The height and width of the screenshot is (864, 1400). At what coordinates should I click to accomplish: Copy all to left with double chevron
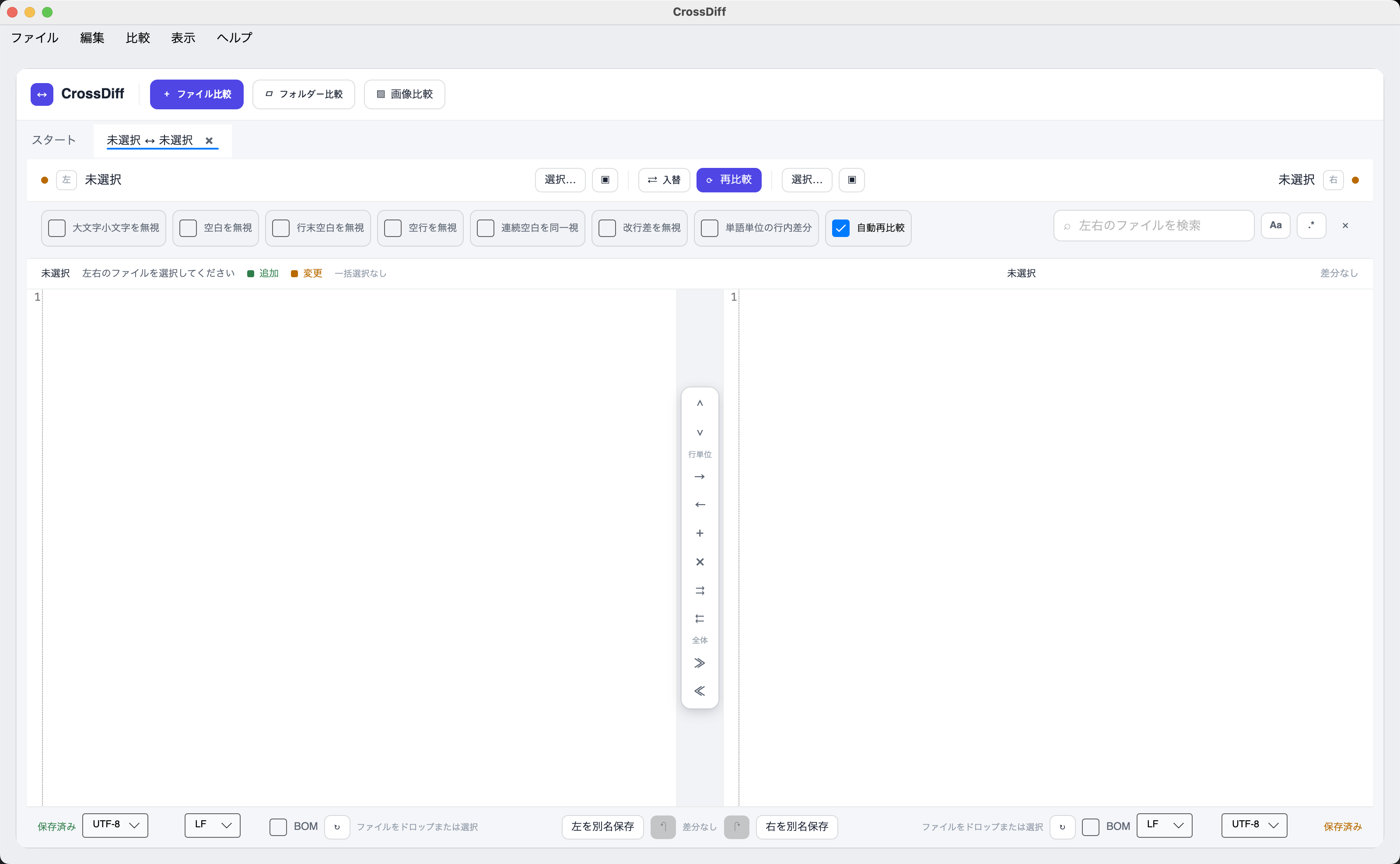700,691
